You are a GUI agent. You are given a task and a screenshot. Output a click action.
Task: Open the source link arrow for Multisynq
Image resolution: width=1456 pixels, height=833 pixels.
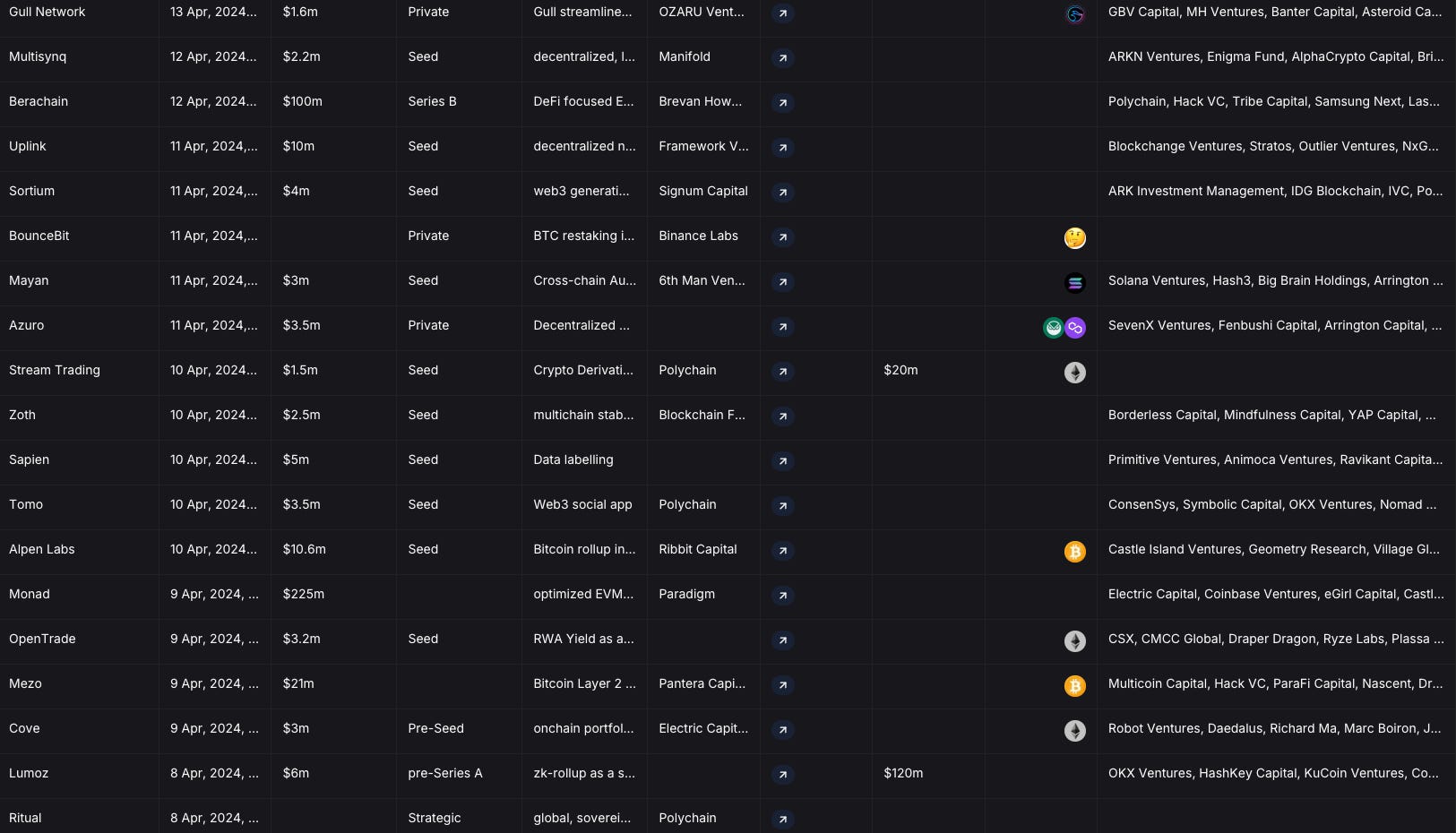[783, 58]
